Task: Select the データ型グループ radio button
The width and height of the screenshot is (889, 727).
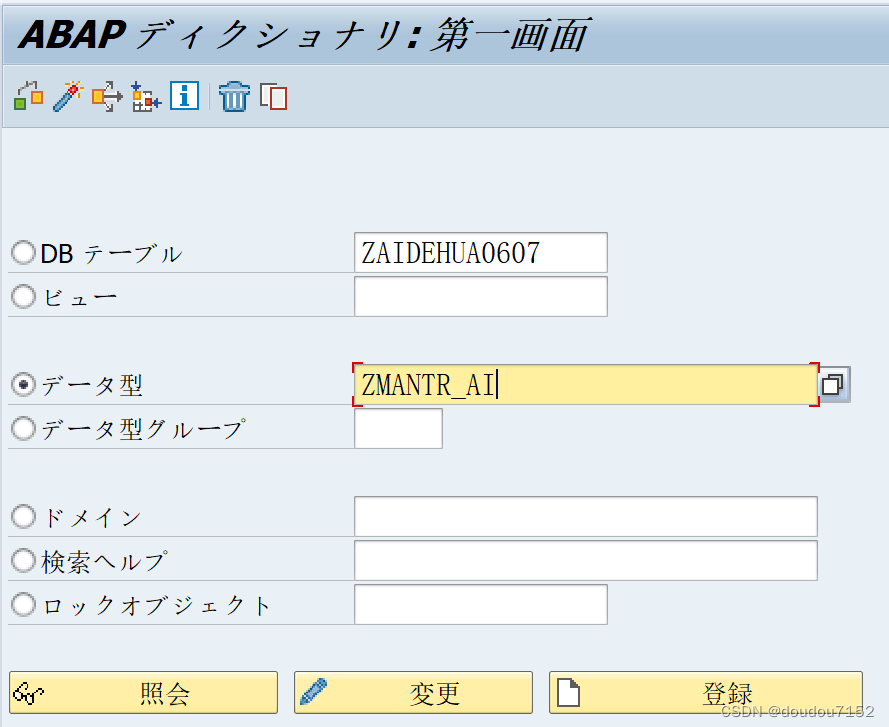Action: 22,428
